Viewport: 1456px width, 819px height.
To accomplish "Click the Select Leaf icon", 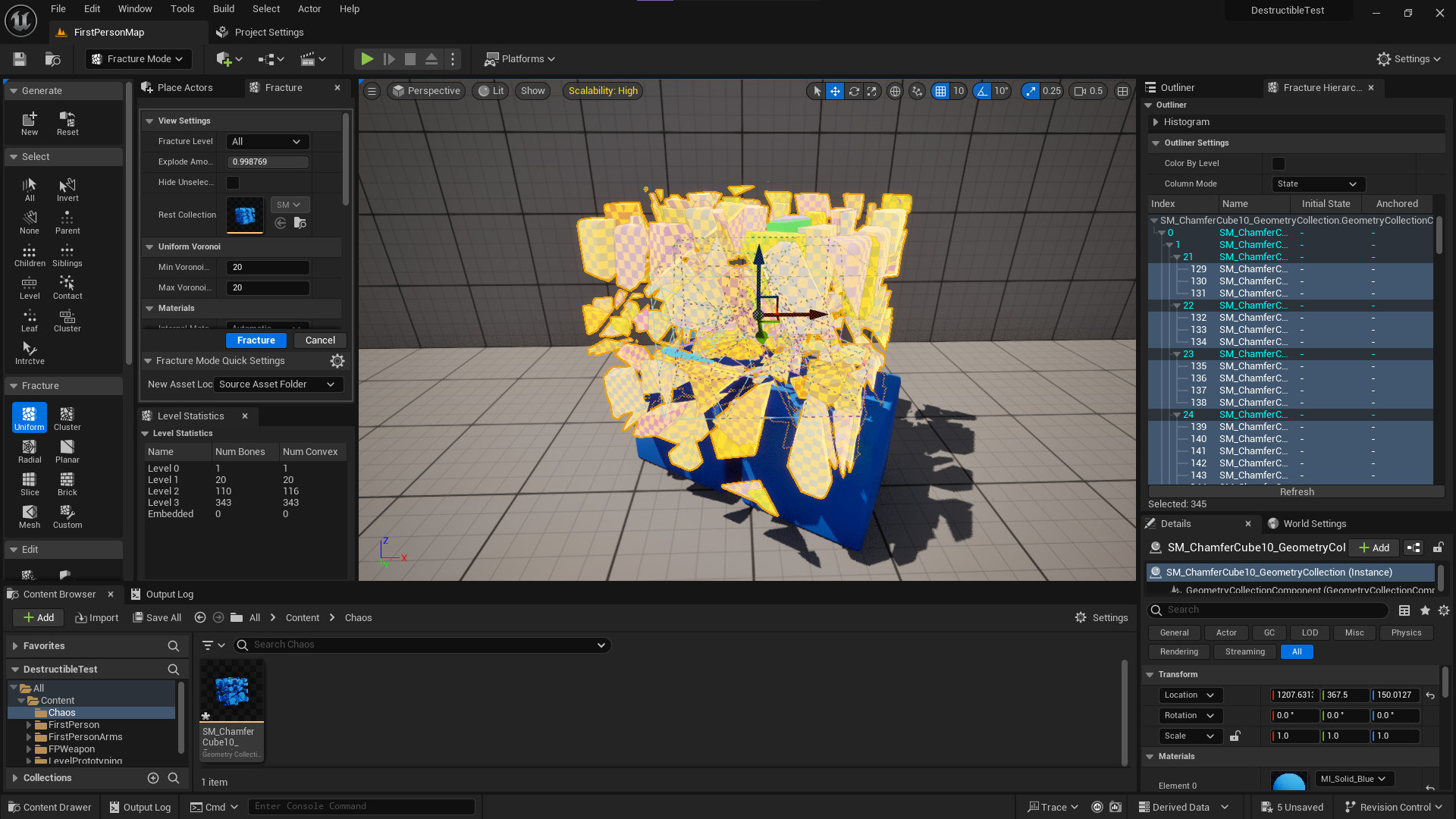I will click(30, 319).
